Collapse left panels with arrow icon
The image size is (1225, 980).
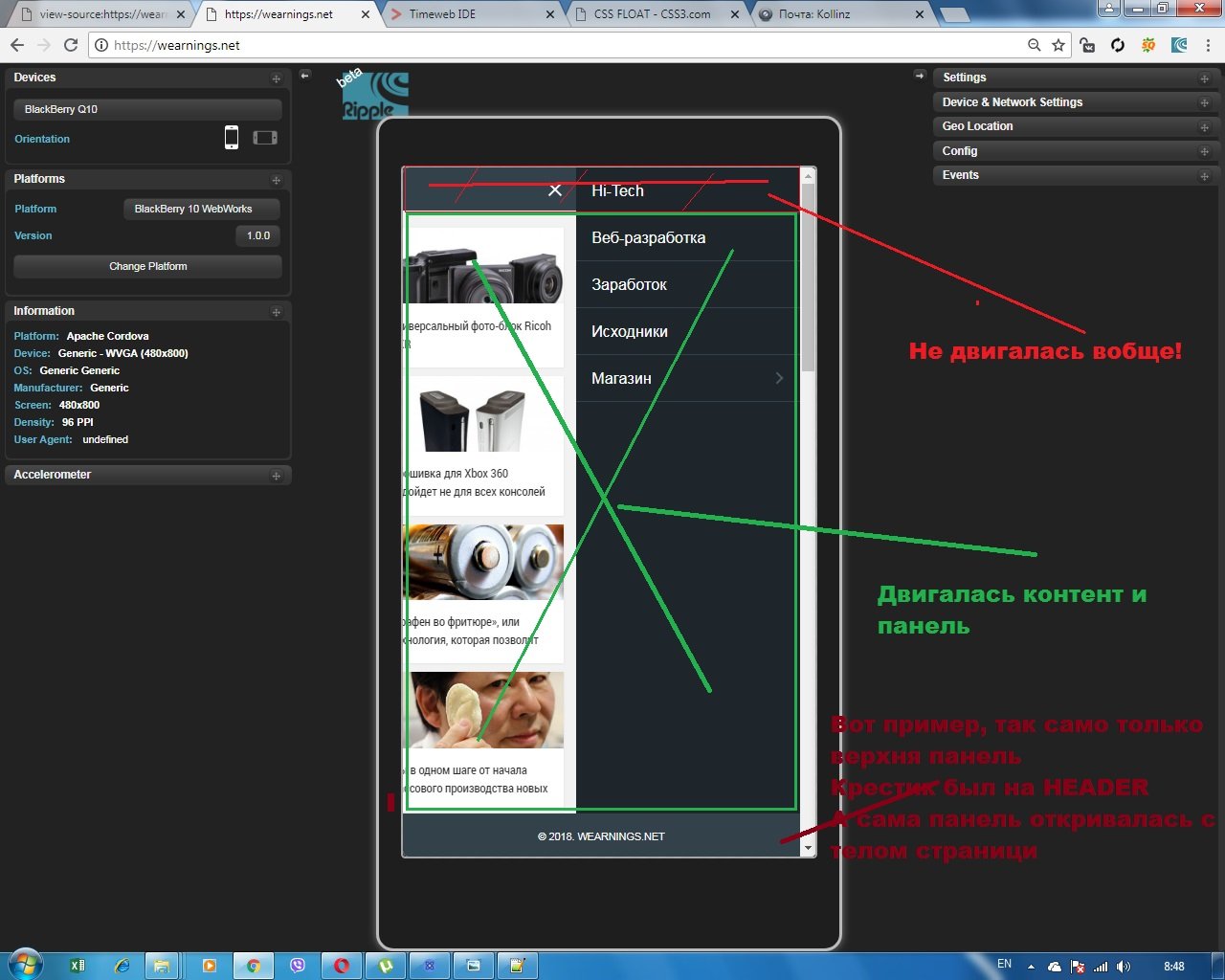pyautogui.click(x=304, y=75)
